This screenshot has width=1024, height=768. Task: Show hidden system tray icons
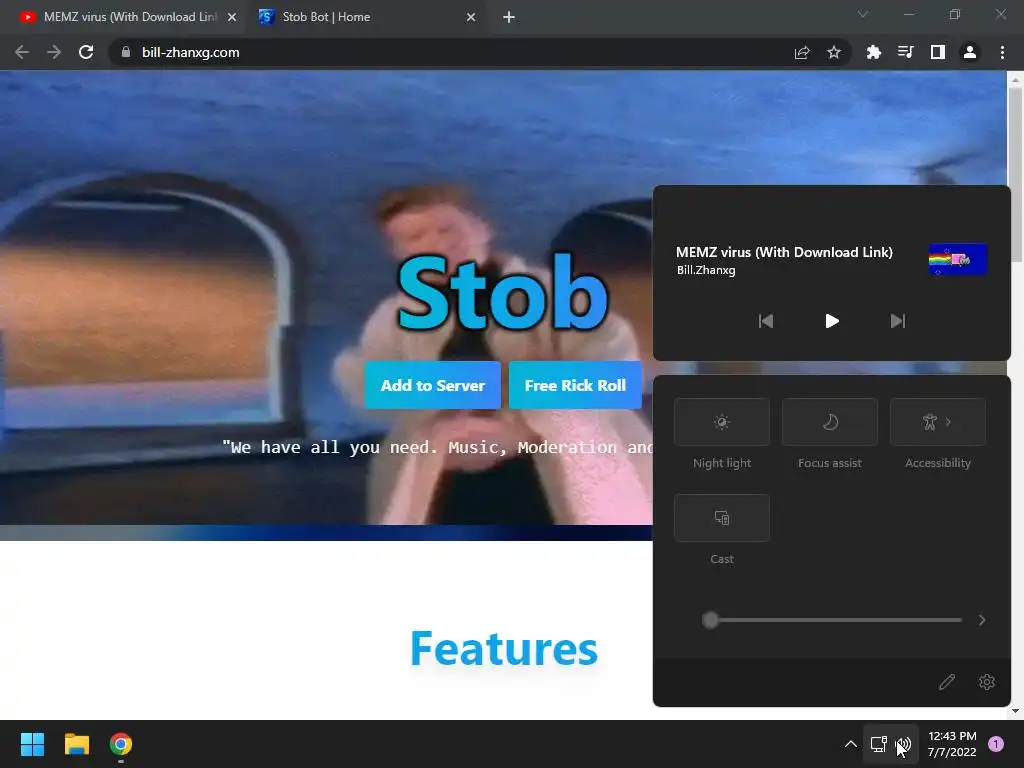pyautogui.click(x=850, y=744)
